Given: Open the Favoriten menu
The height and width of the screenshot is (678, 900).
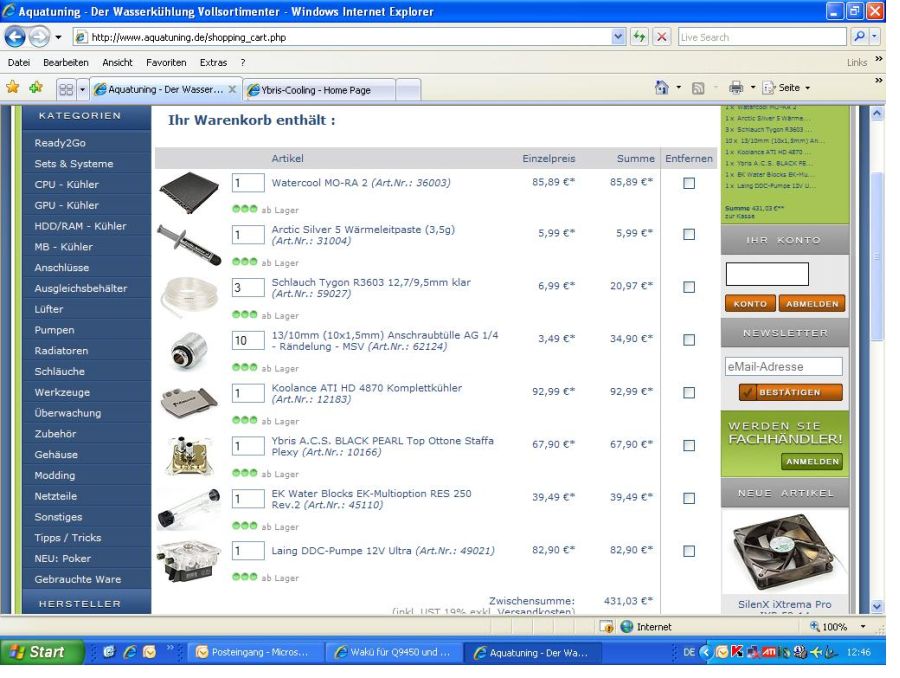Looking at the screenshot, I should 166,63.
